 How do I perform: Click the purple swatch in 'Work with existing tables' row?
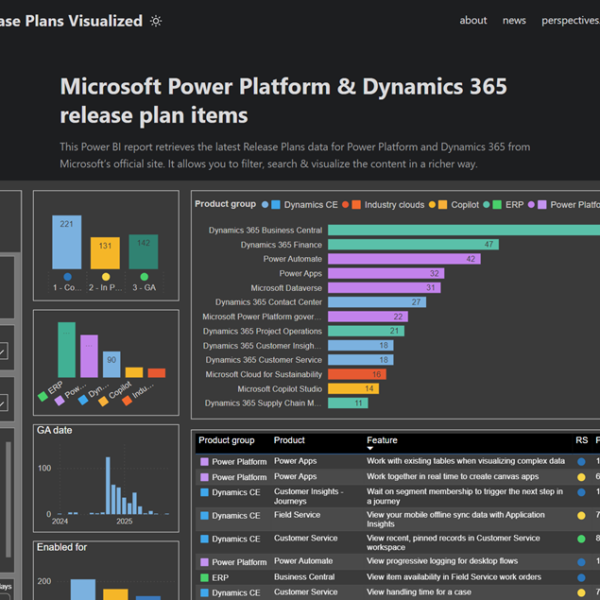[x=204, y=462]
